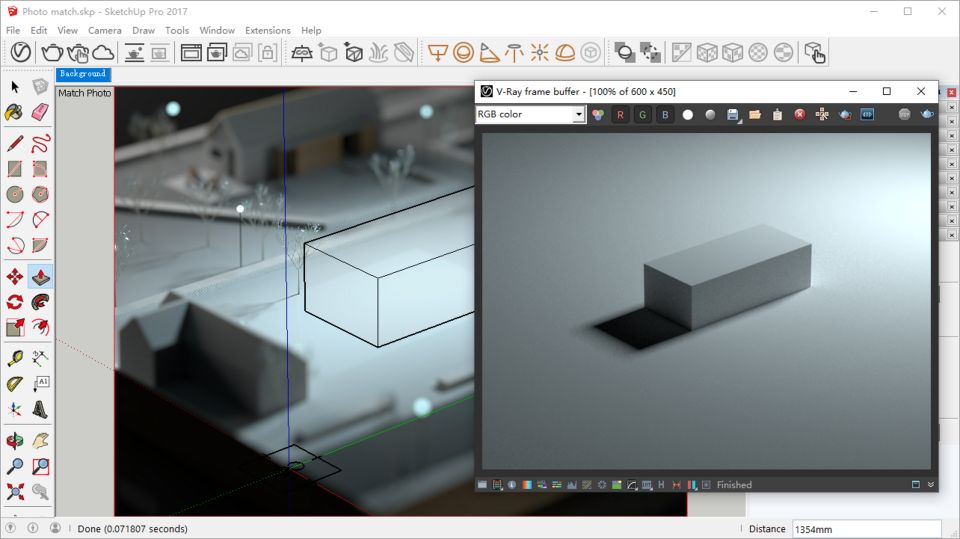
Task: Toggle the green channel G button
Action: coord(642,115)
